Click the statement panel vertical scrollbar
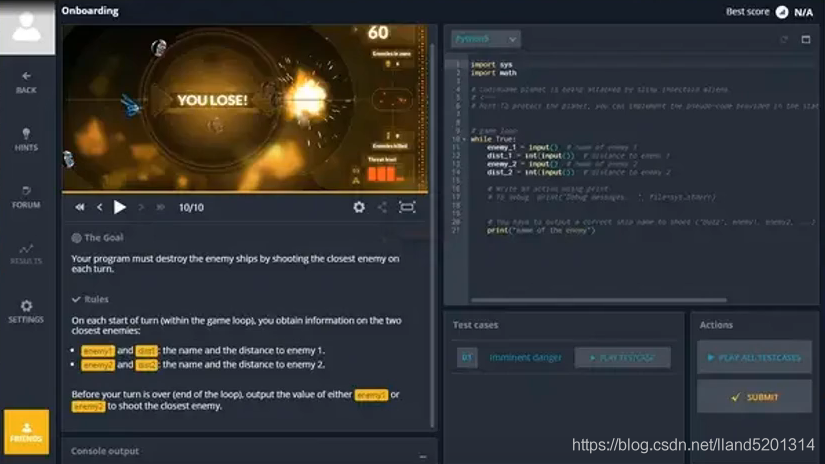 pyautogui.click(x=432, y=237)
